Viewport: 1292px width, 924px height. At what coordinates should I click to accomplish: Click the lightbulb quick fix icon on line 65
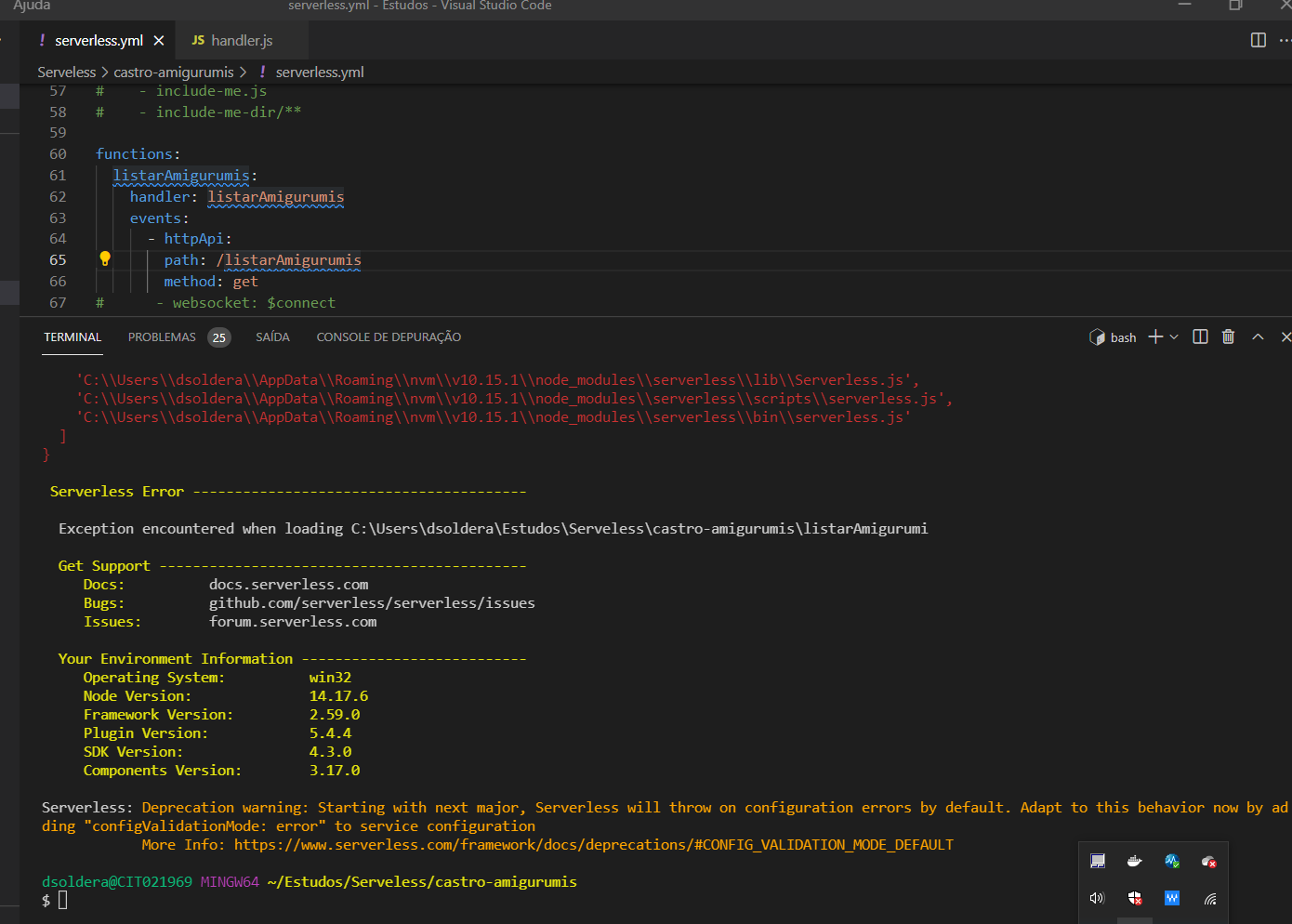tap(105, 259)
